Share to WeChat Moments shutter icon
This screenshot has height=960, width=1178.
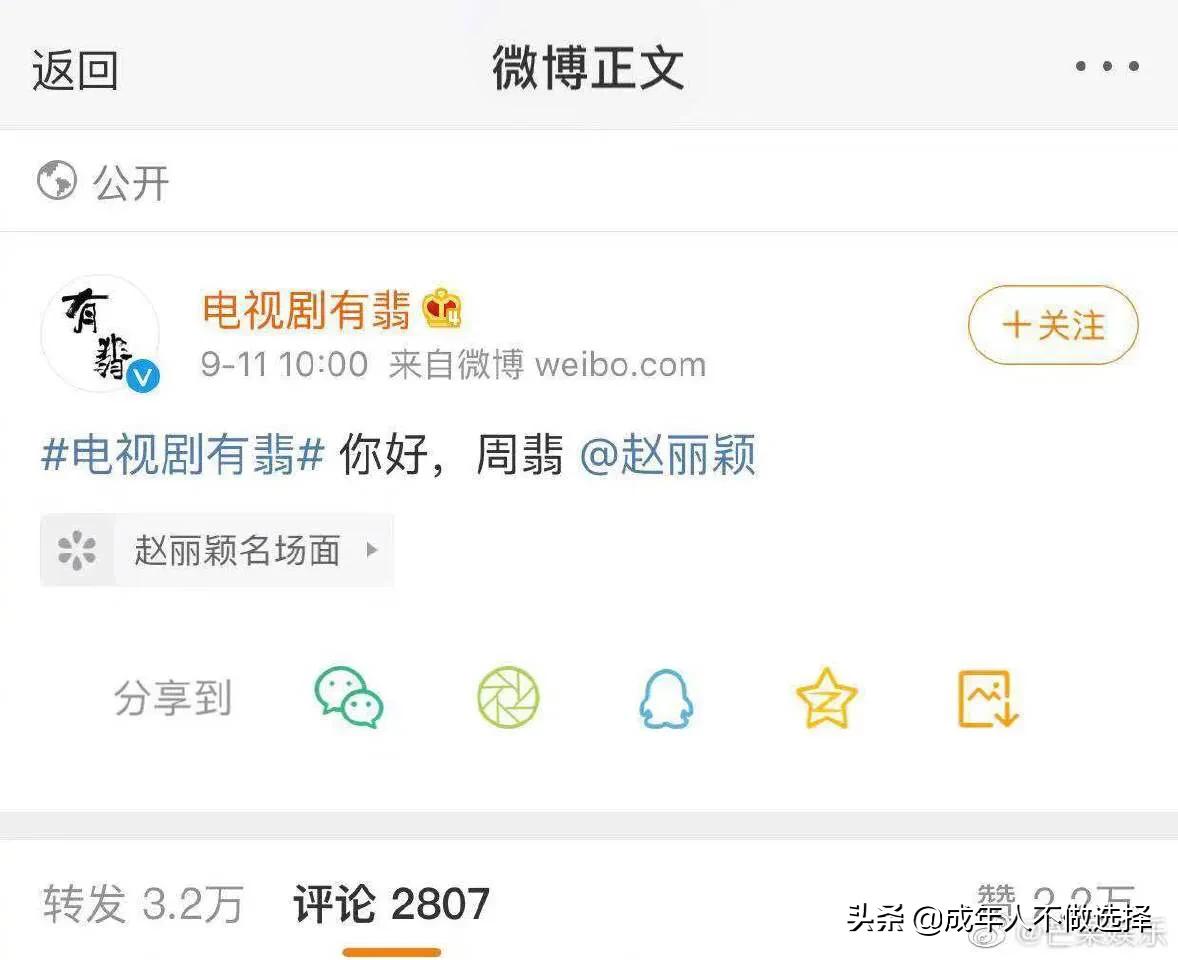(x=509, y=697)
